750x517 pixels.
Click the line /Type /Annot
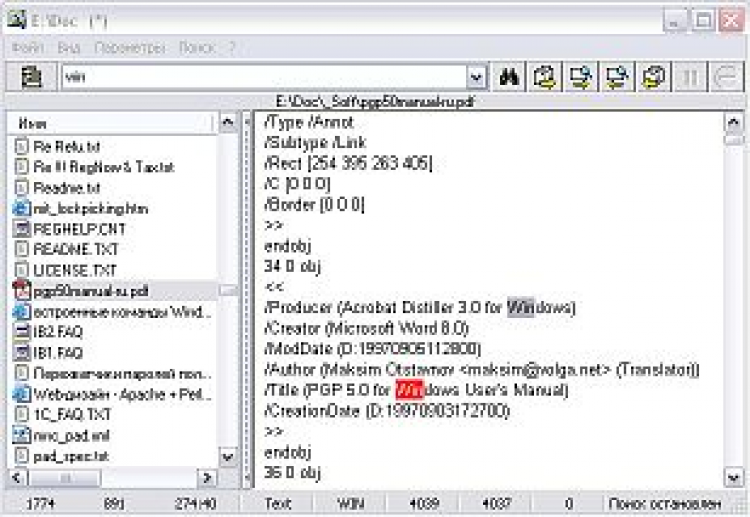click(309, 122)
